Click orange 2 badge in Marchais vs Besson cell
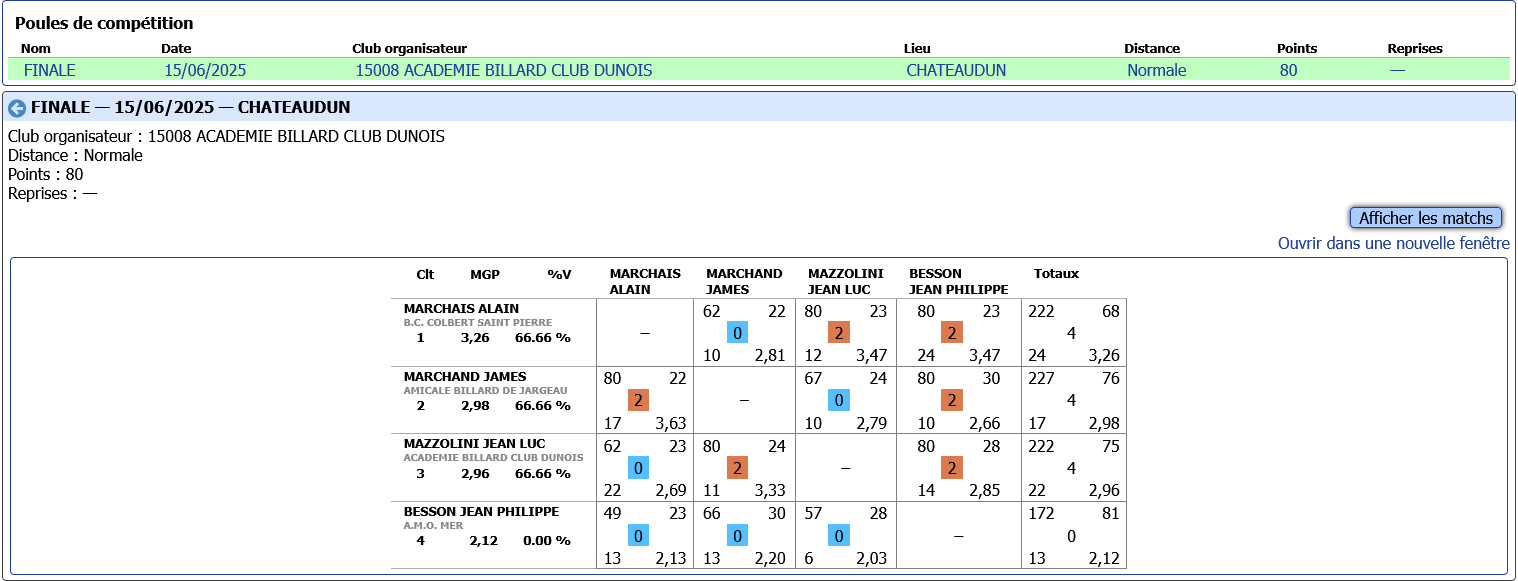 point(952,333)
